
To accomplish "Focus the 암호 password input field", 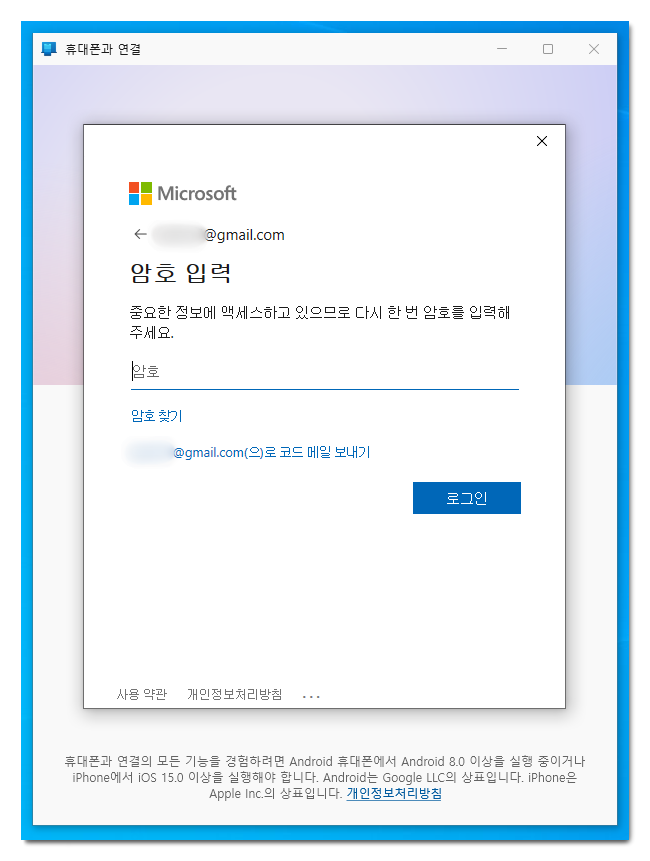I will (324, 372).
